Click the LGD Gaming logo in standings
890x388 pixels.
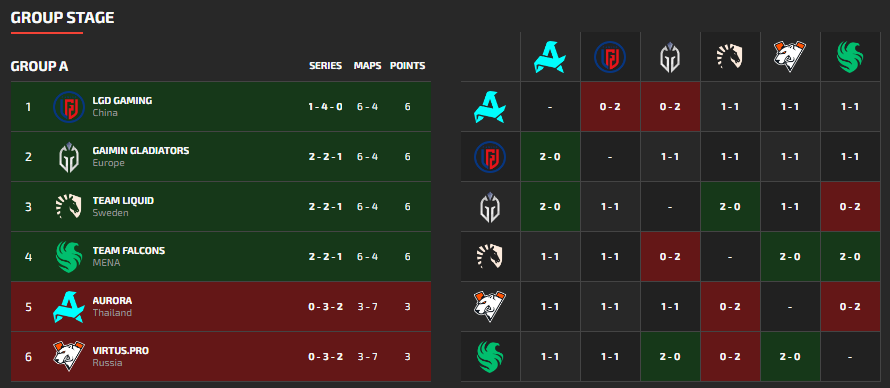[x=69, y=107]
